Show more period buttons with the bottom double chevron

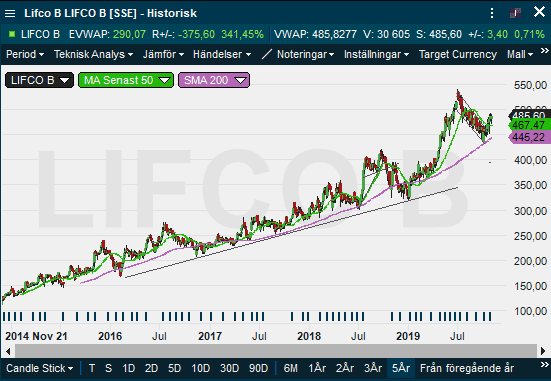click(544, 365)
